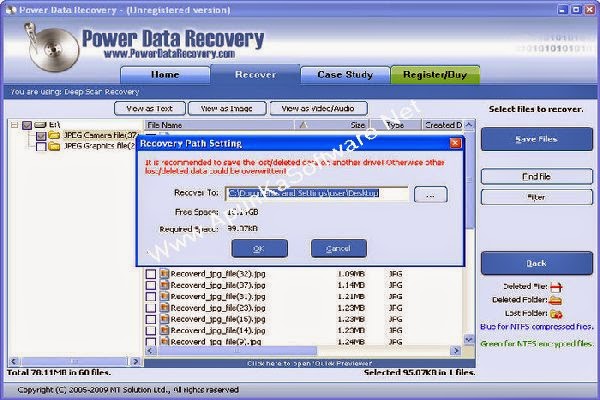This screenshot has width=600, height=400.
Task: Click the image icon of Recoverd_jpg_file(37).jpg
Action: (165, 285)
